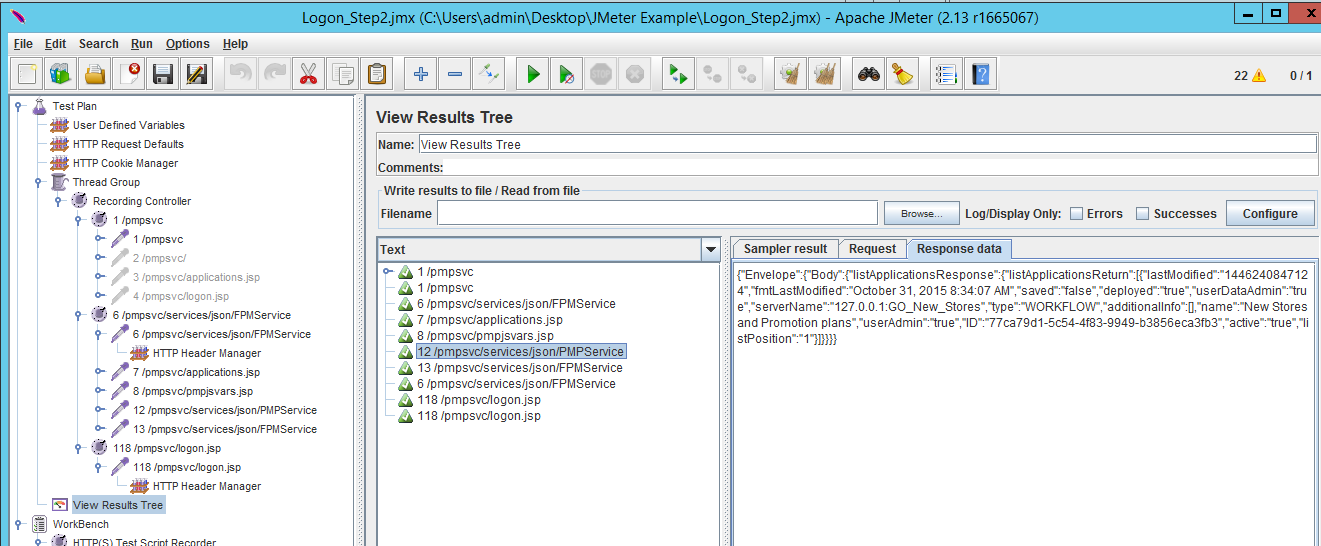
Task: Collapse the 1 /pmpsvc transaction node in left tree
Action: pos(79,220)
